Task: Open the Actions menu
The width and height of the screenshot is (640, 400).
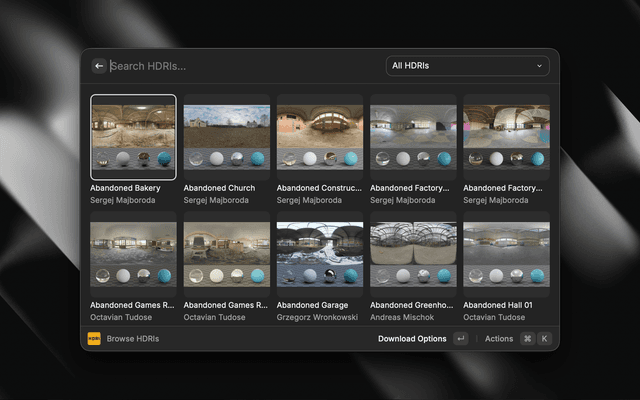Action: pos(498,339)
